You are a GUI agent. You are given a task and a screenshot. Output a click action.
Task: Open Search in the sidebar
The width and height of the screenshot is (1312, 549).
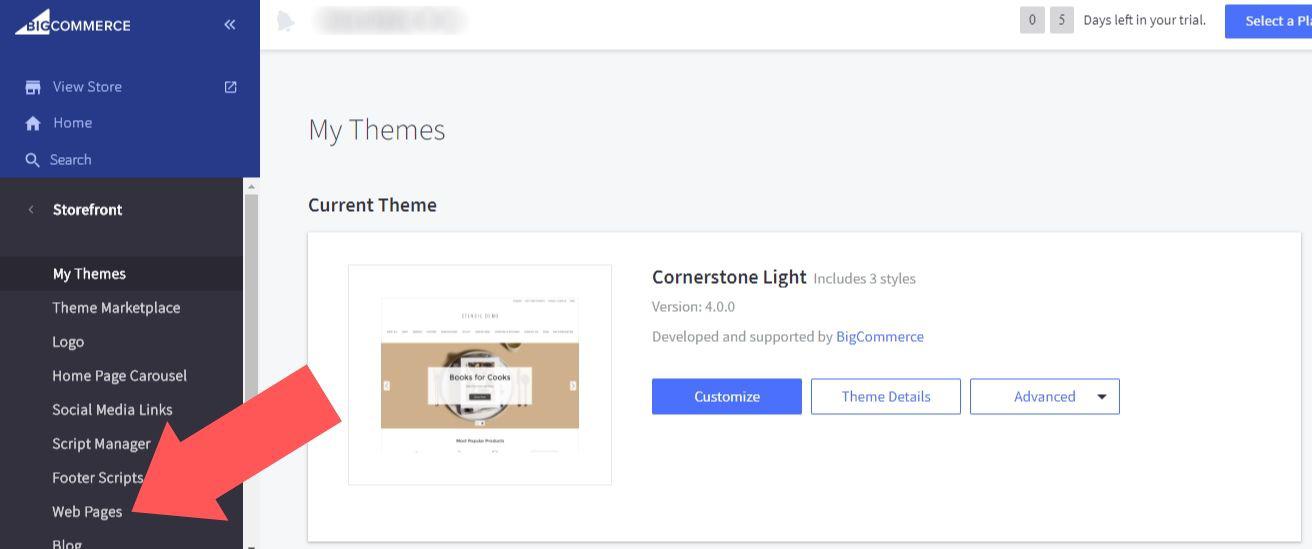point(70,160)
